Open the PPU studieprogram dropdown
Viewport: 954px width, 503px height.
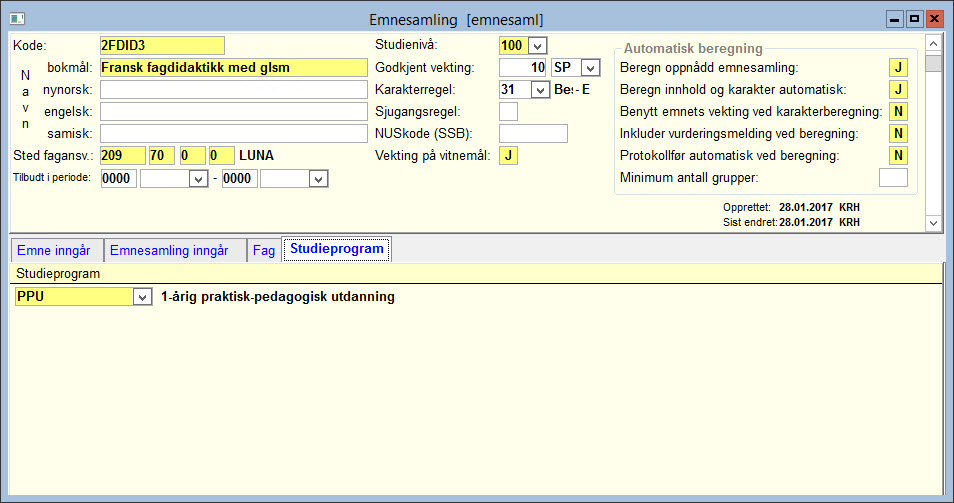(x=142, y=297)
